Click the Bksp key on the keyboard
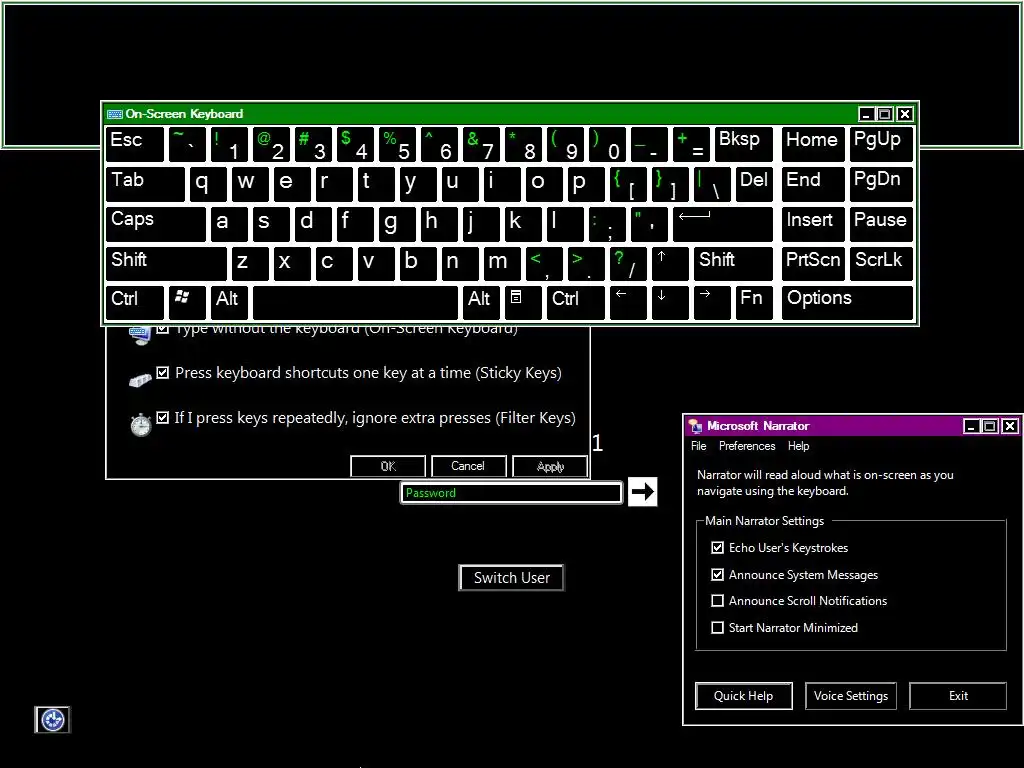 [x=744, y=144]
